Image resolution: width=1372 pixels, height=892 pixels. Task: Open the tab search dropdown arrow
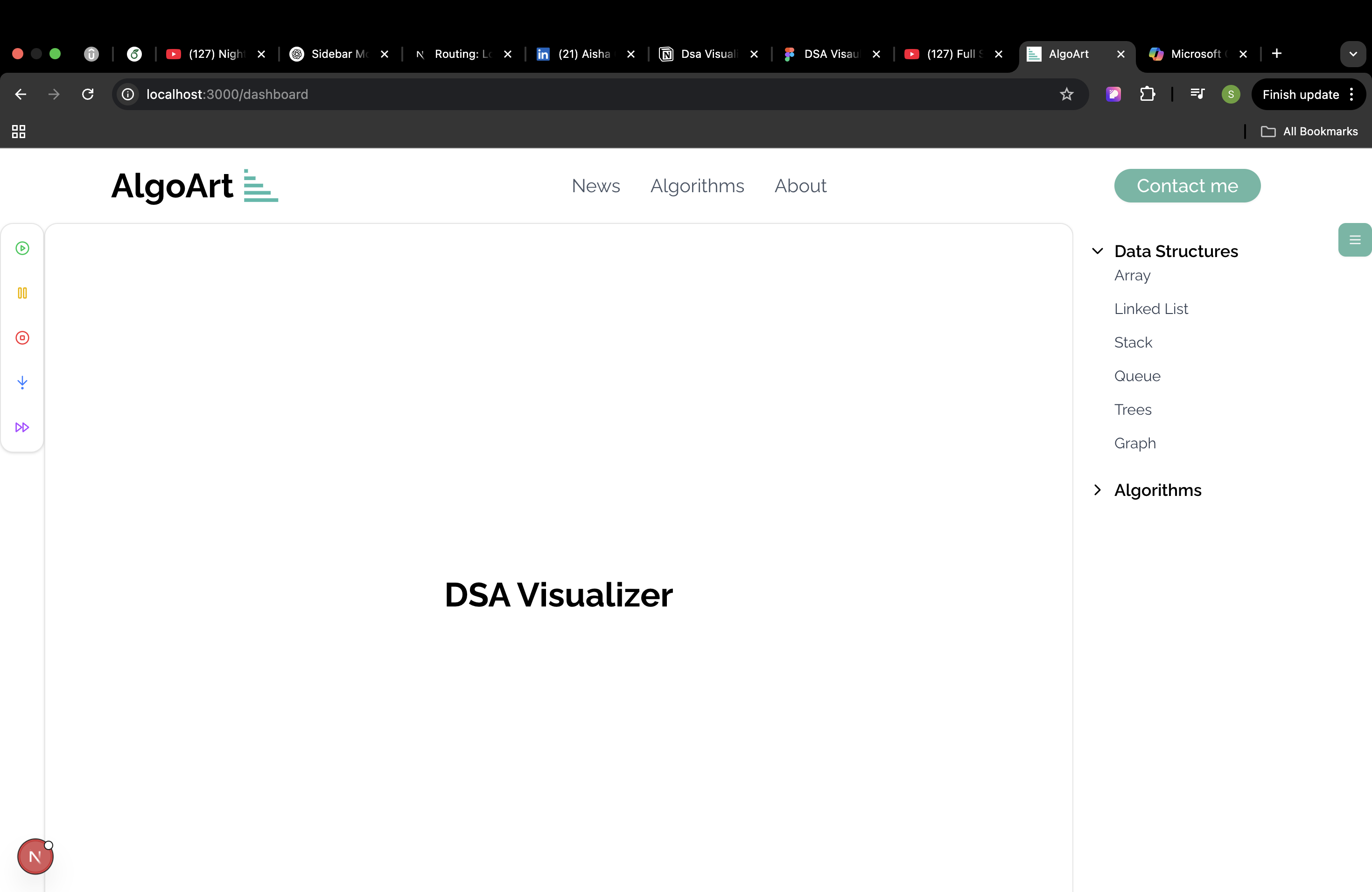coord(1353,54)
